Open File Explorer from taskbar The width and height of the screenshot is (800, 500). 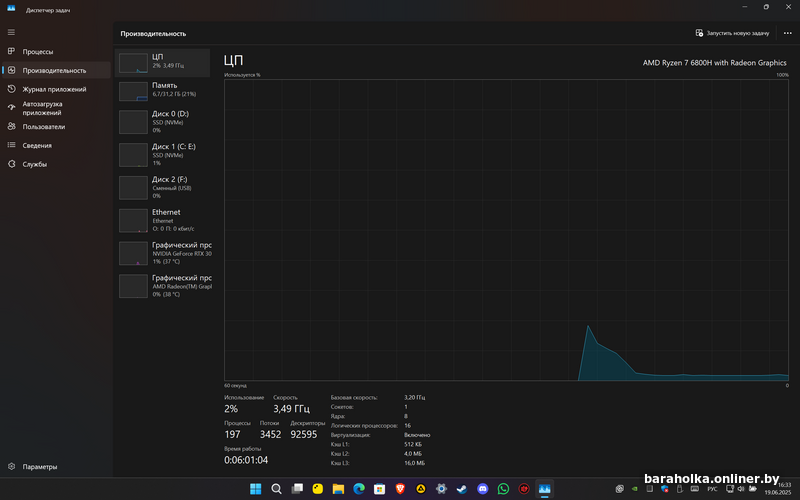338,489
